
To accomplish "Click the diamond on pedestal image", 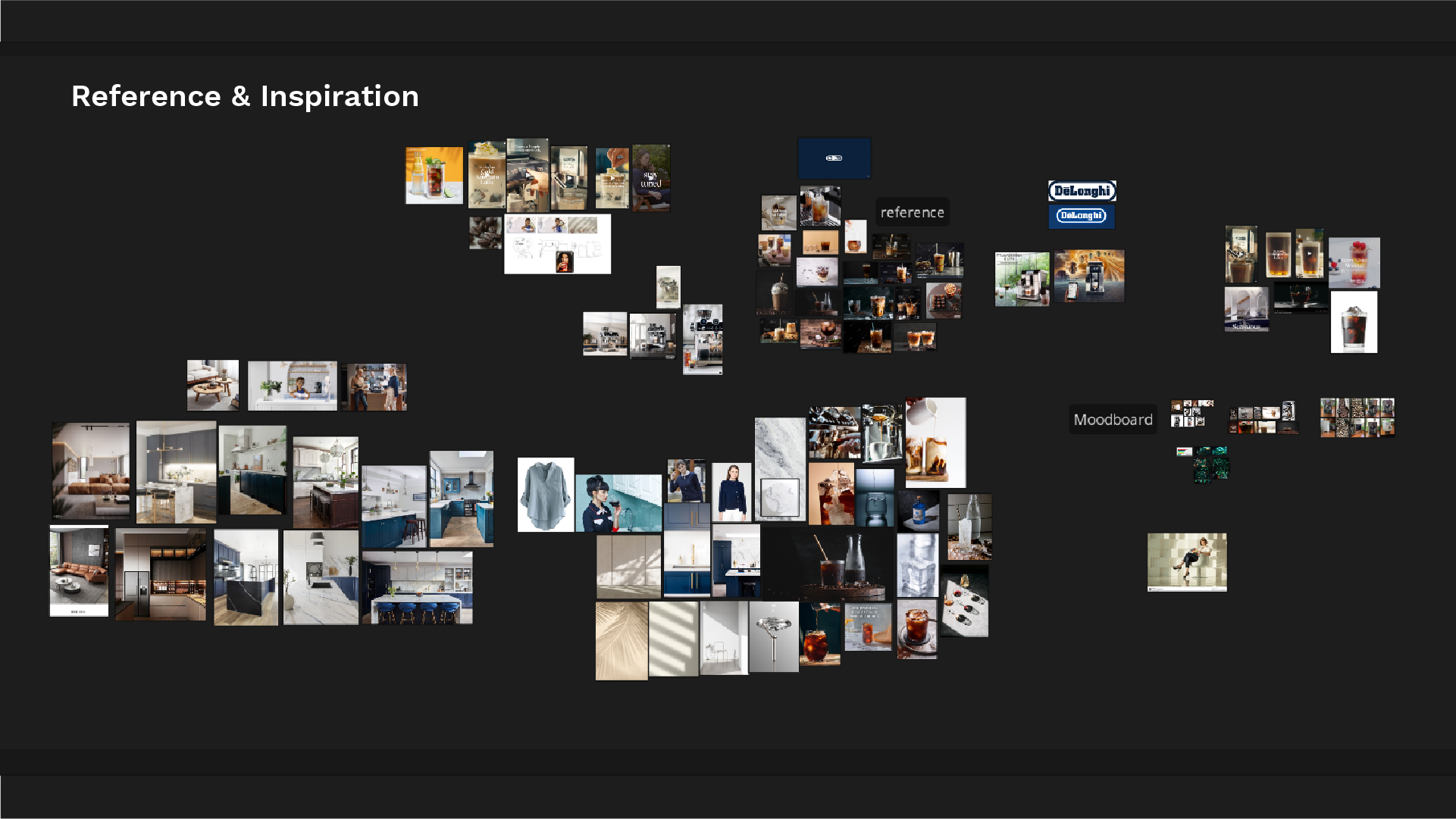I will 774,637.
